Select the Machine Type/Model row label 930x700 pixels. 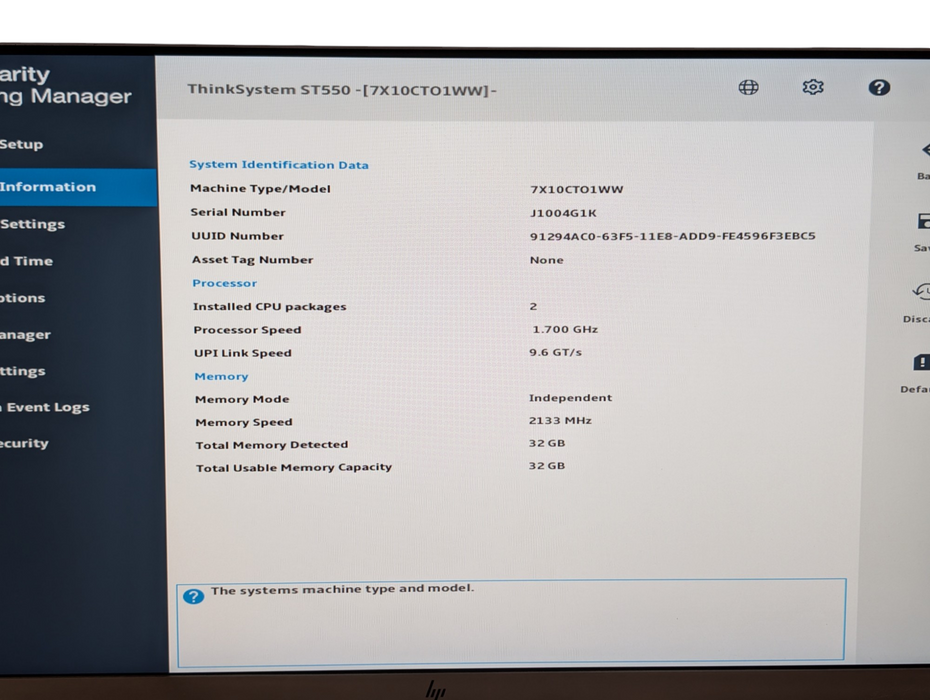point(260,189)
